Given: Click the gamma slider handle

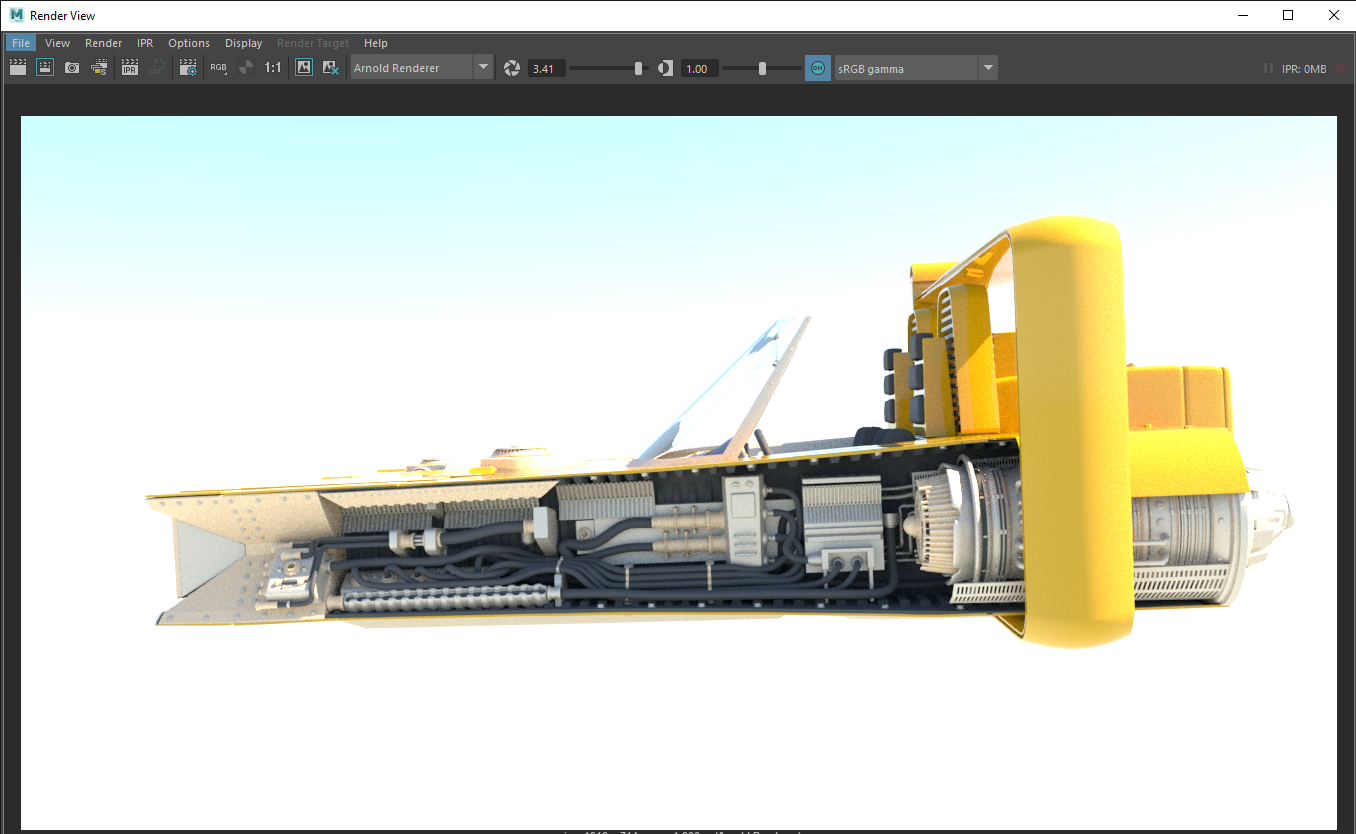Looking at the screenshot, I should point(762,68).
